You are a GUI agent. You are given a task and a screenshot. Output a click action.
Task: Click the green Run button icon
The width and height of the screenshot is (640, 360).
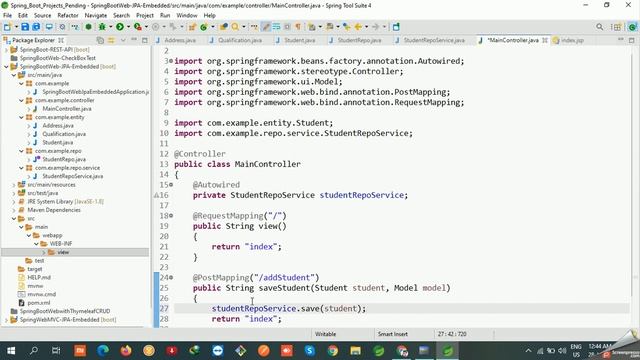(x=120, y=27)
